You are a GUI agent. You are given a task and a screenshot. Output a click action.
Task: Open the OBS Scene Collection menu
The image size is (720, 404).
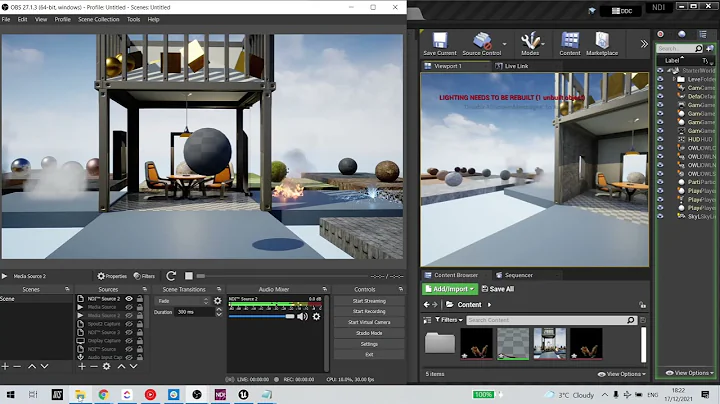point(98,19)
